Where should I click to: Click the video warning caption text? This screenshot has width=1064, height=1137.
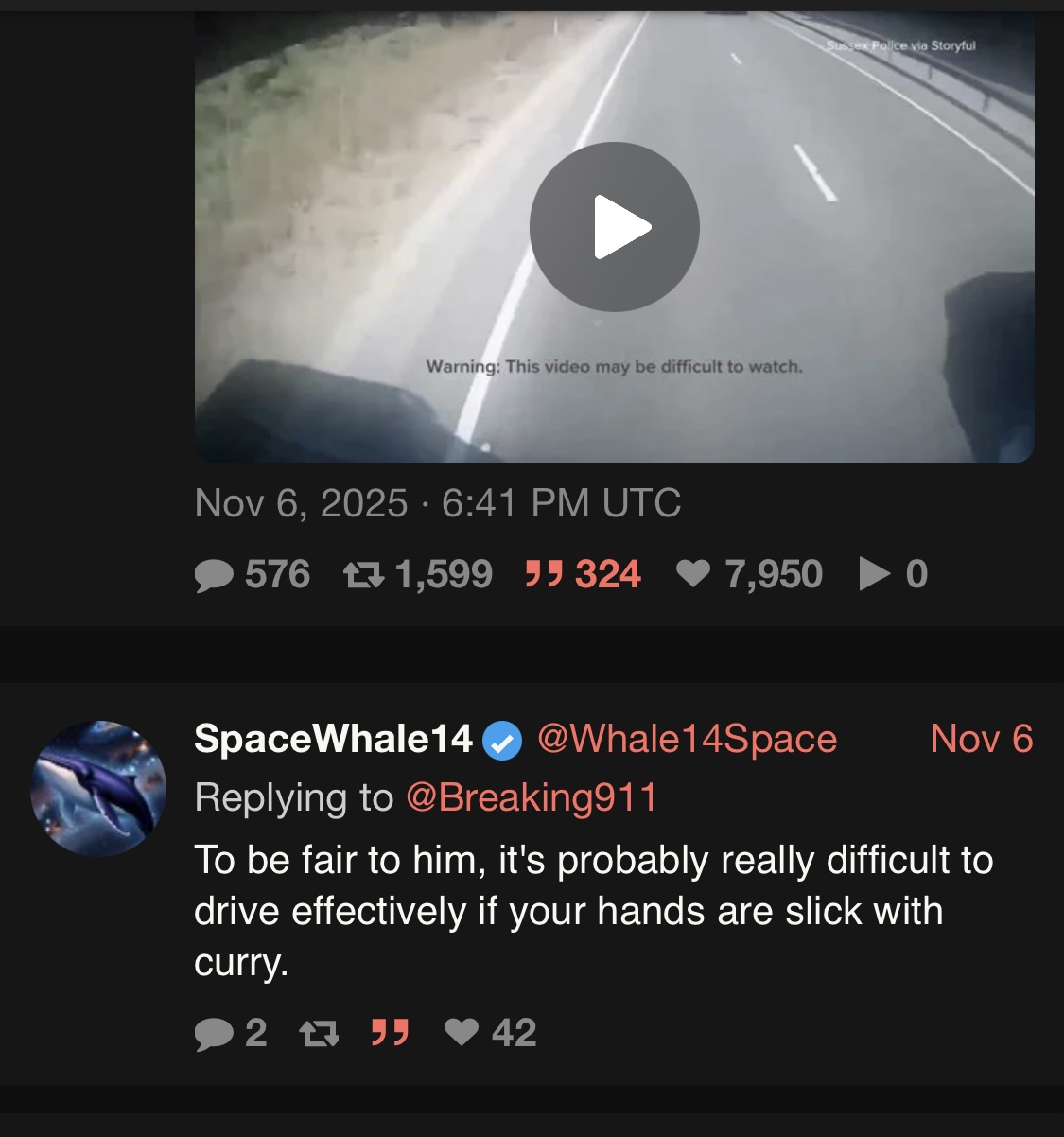click(x=615, y=366)
